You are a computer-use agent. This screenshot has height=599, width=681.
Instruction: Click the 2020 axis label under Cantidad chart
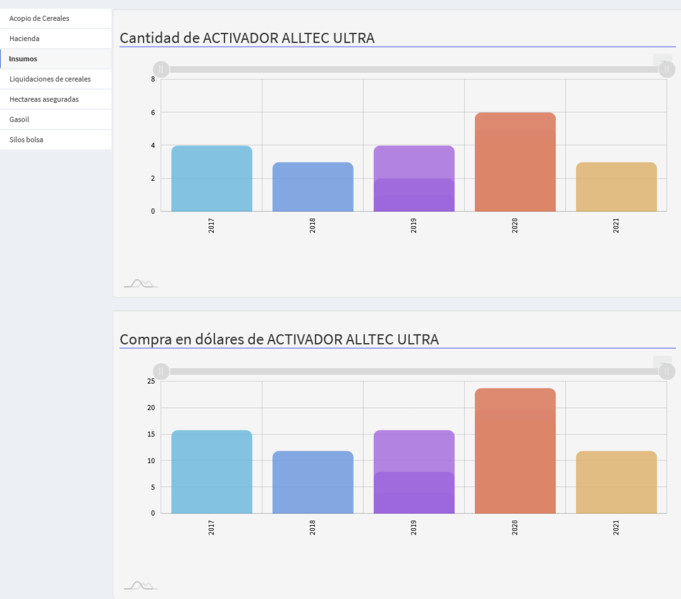point(515,226)
